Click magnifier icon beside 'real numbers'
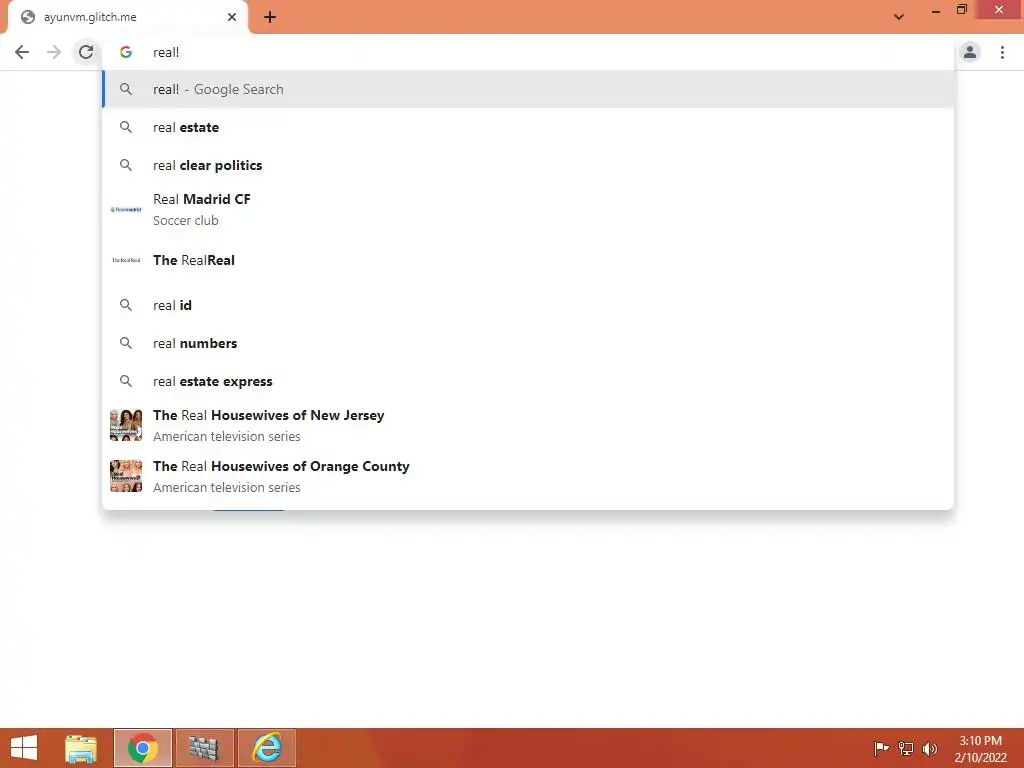 [126, 343]
